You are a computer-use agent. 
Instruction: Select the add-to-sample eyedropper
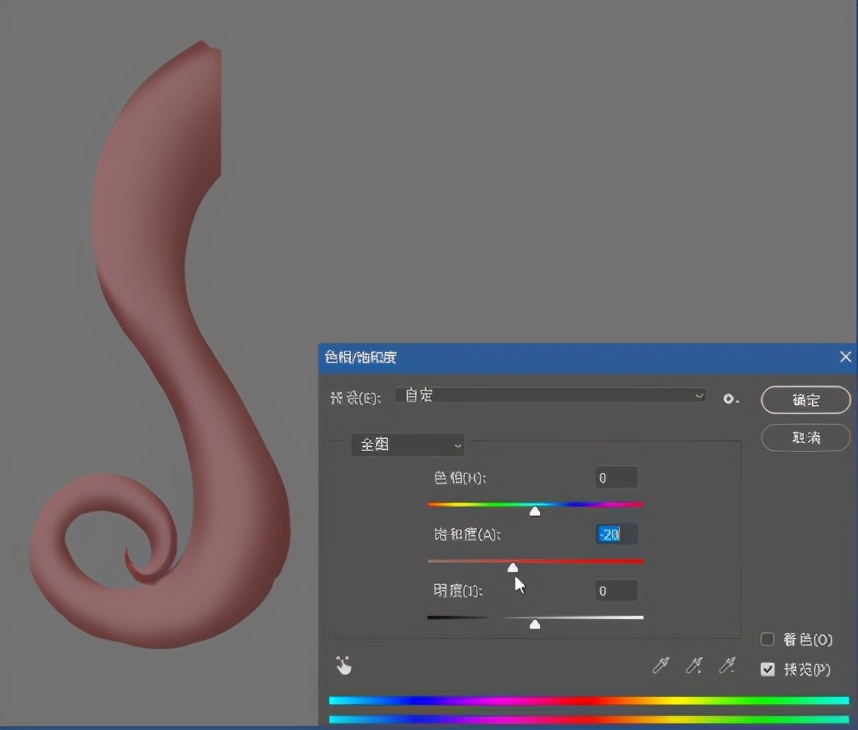pyautogui.click(x=693, y=666)
